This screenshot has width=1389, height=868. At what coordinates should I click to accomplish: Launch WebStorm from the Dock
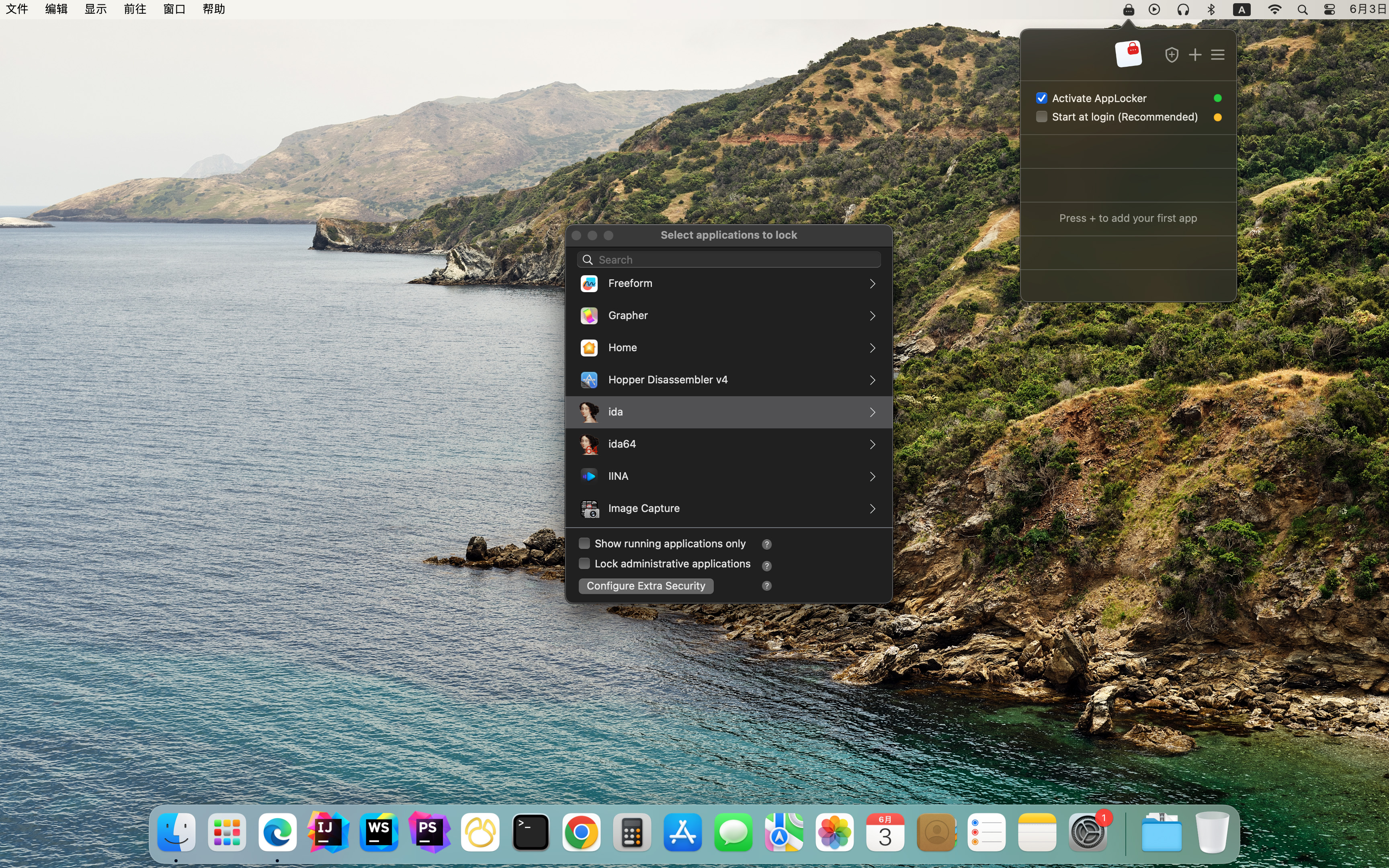(x=379, y=832)
